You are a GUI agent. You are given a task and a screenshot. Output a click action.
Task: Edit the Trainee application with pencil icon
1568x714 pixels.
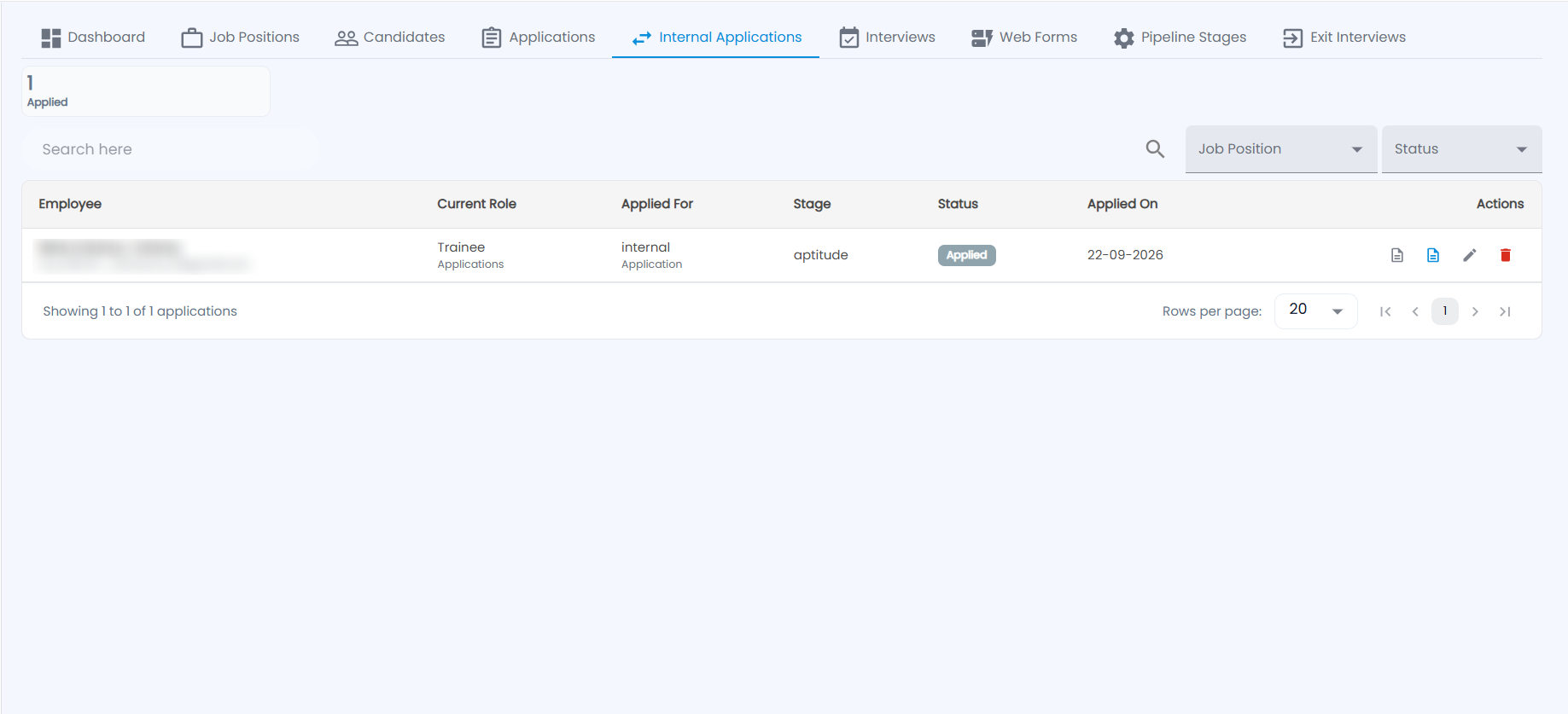pos(1470,255)
